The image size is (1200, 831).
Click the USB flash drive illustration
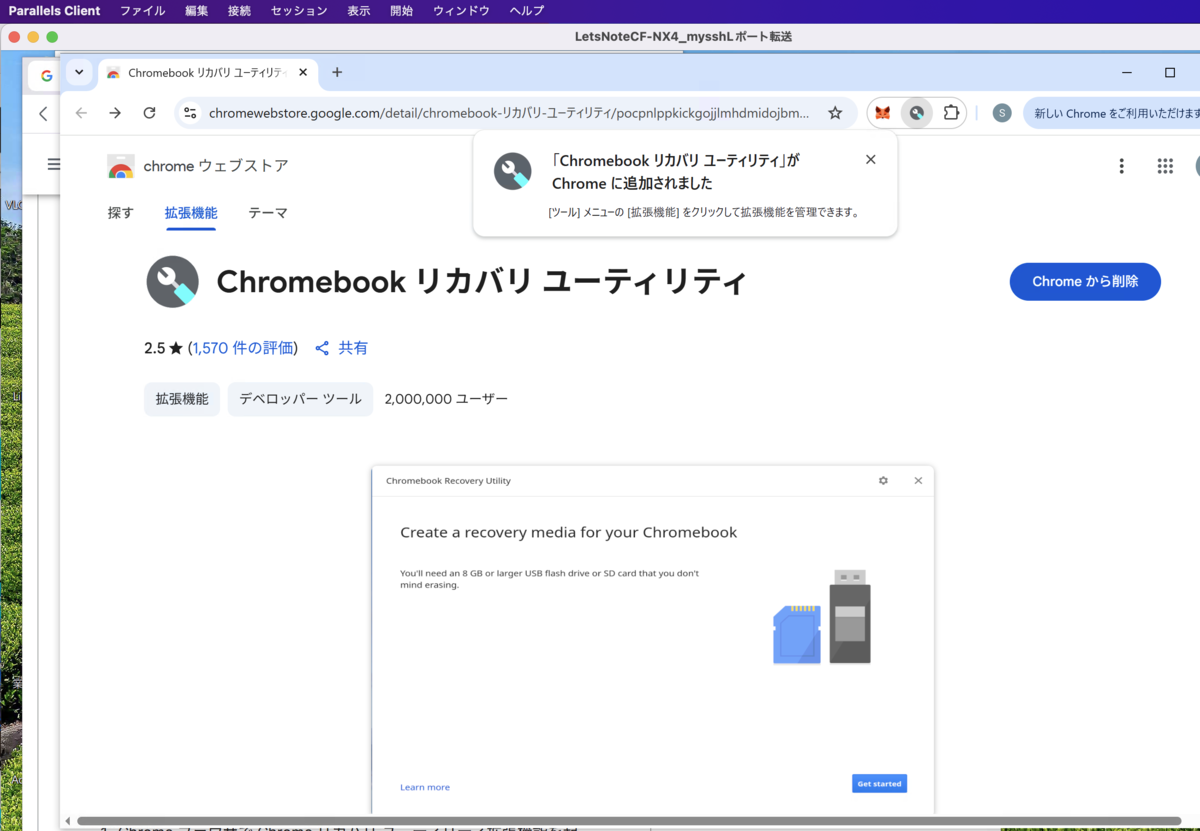click(850, 617)
